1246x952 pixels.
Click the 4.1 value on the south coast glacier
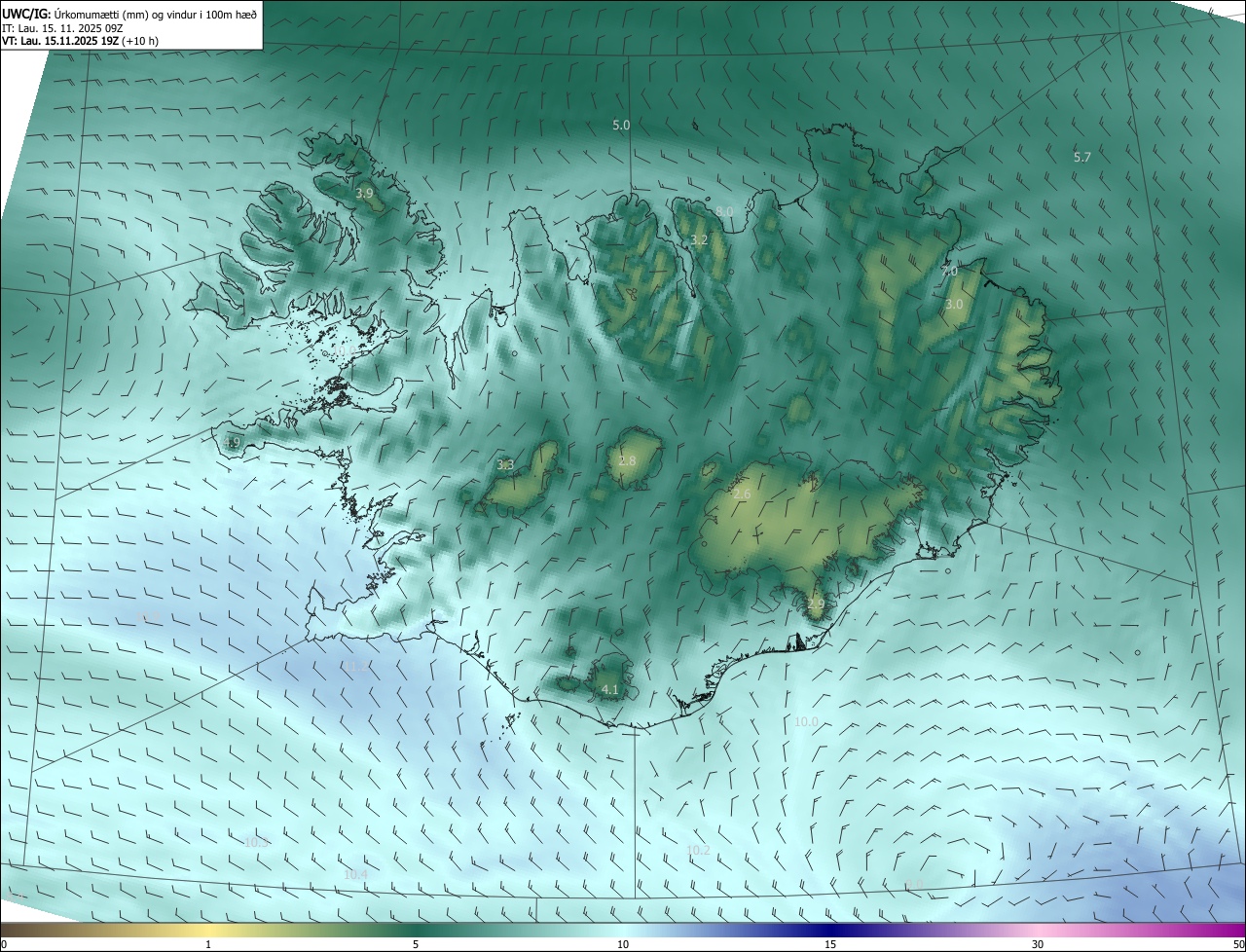610,690
